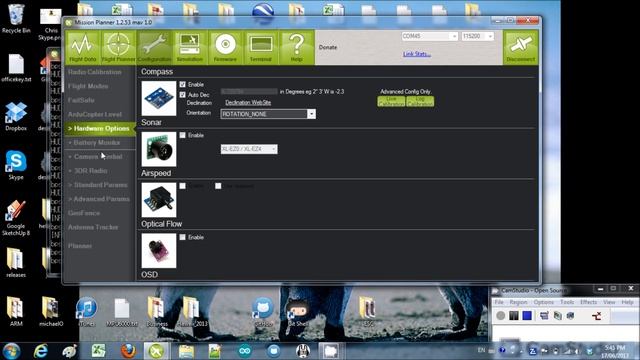Click the CamStudio Record button
The height and width of the screenshot is (360, 640).
coord(501,316)
